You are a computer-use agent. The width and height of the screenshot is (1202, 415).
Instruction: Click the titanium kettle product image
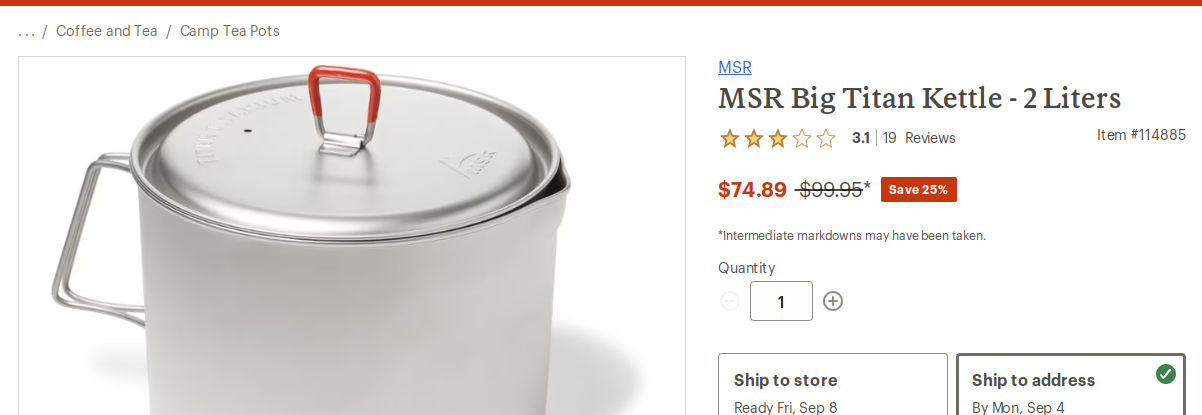(x=350, y=240)
